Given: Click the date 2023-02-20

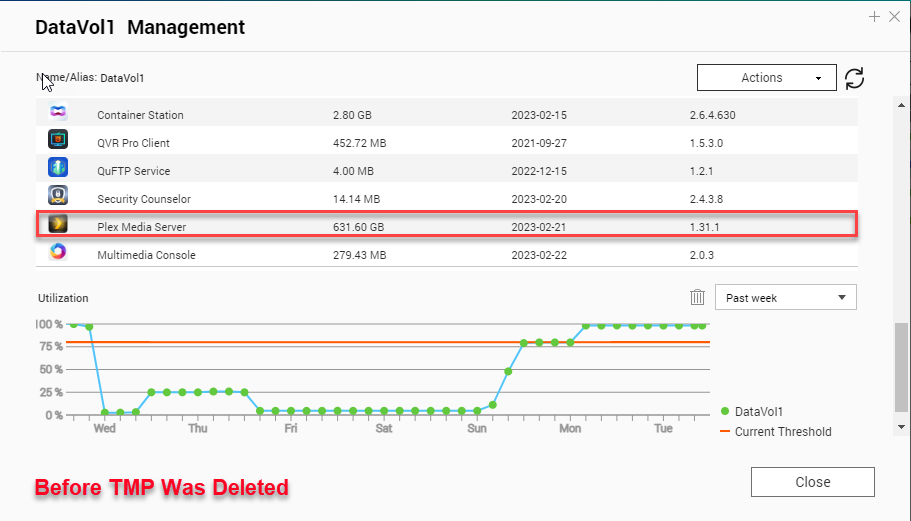Looking at the screenshot, I should pyautogui.click(x=539, y=199).
